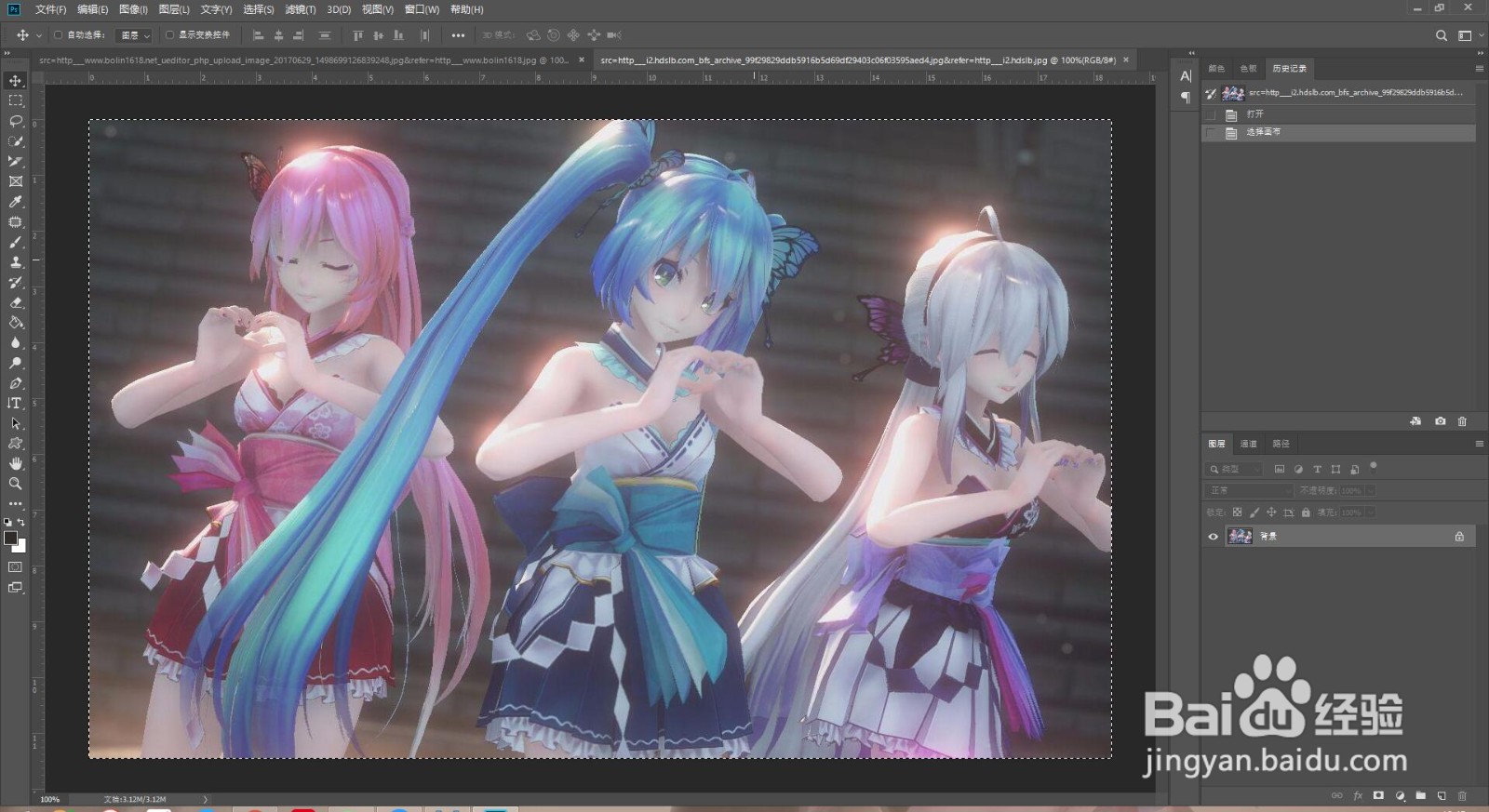
Task: Select the Quick Selection tool
Action: click(16, 141)
